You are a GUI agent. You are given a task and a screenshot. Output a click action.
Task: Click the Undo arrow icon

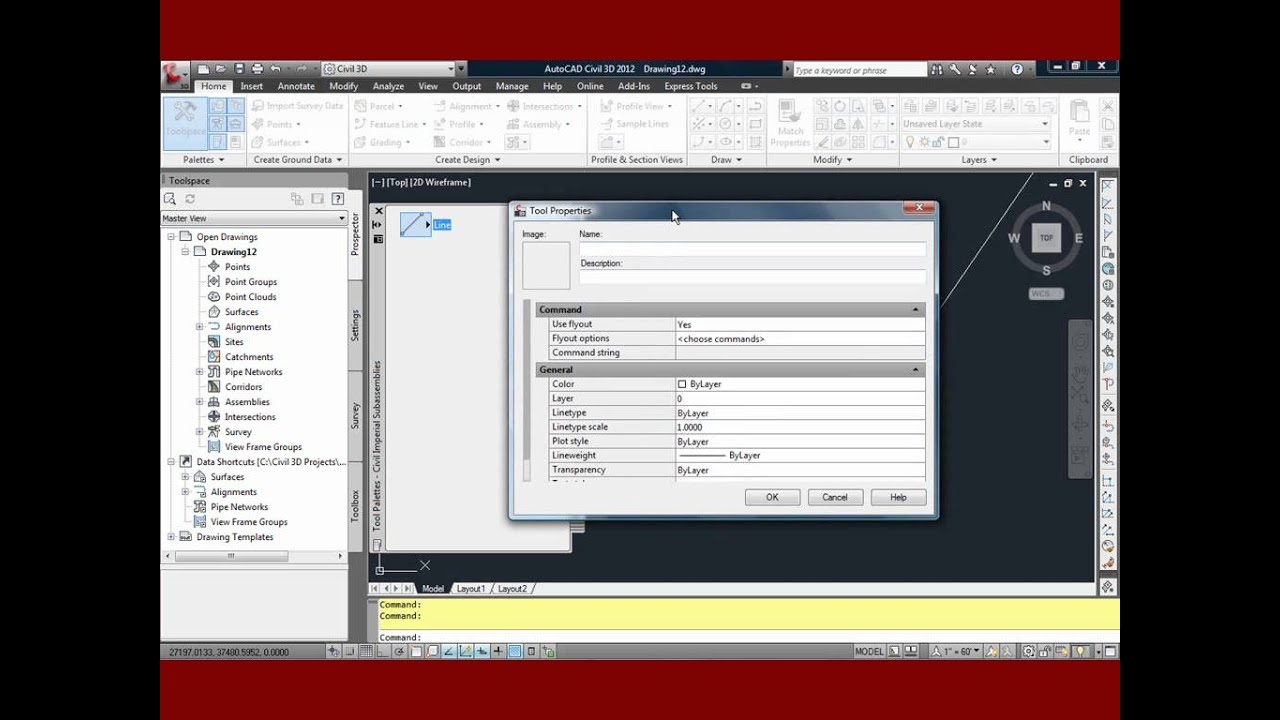click(x=275, y=69)
